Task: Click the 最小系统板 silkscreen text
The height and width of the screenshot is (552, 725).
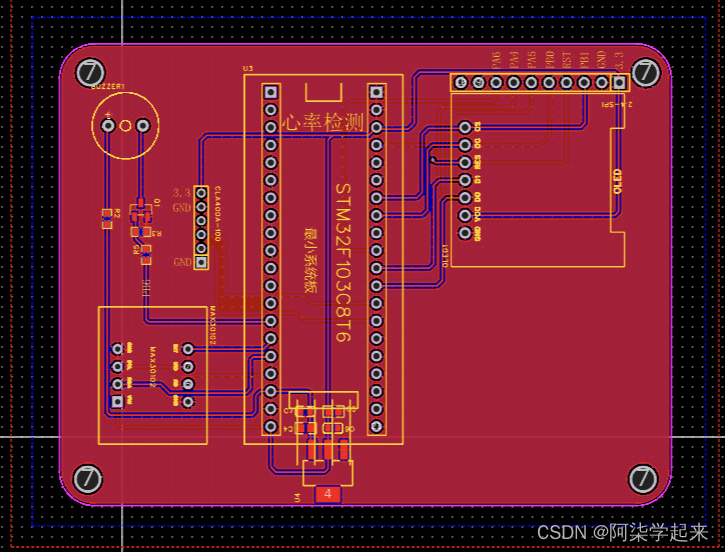Action: pos(310,260)
